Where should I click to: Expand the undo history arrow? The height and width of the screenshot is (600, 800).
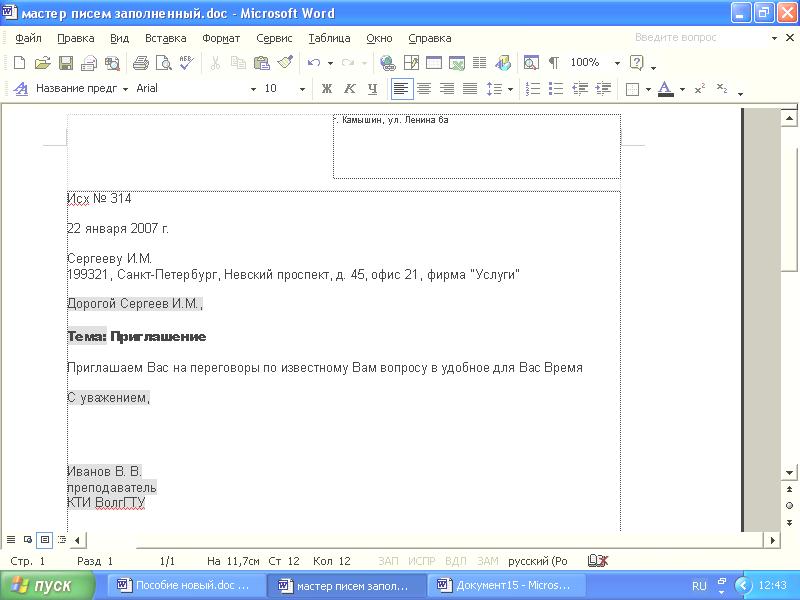tap(330, 63)
